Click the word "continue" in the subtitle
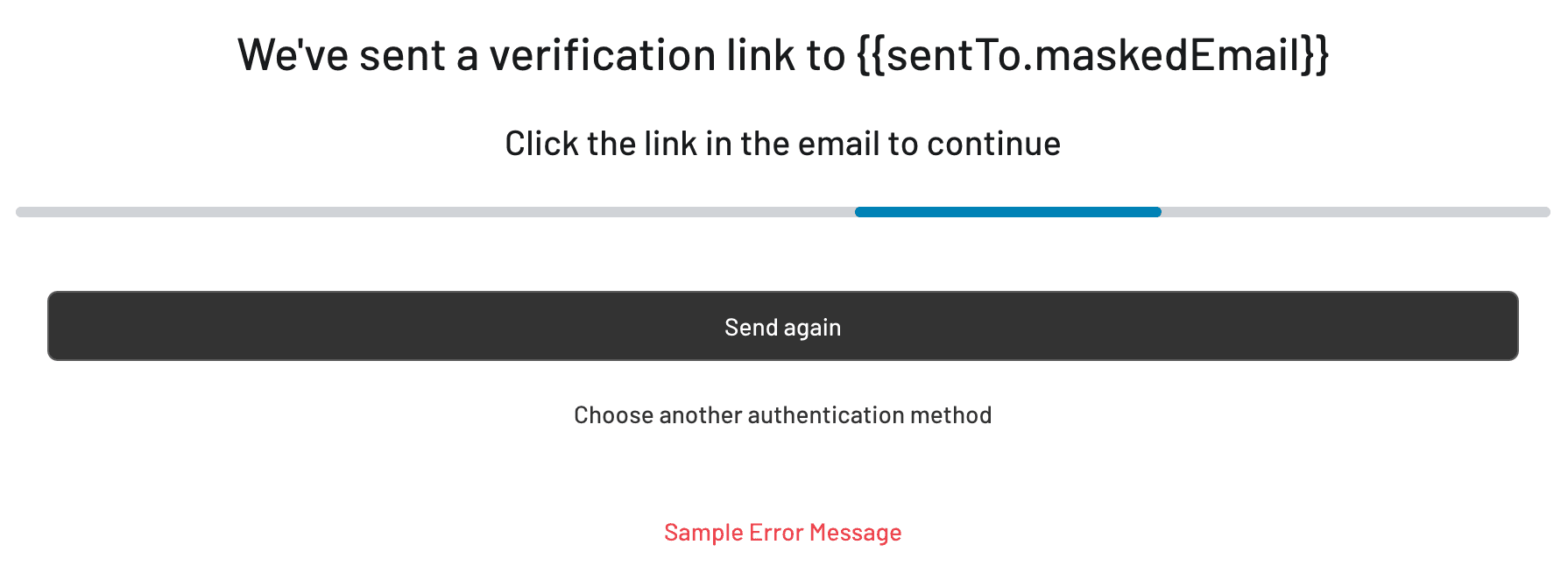The height and width of the screenshot is (566, 1568). [993, 144]
